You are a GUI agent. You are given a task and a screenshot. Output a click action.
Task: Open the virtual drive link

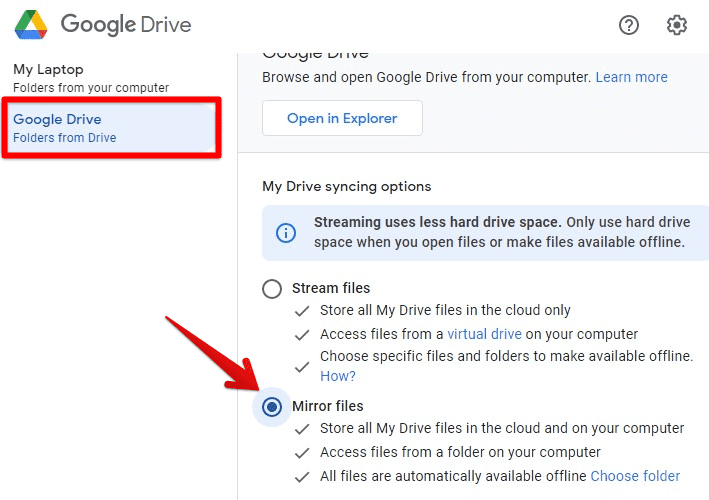pyautogui.click(x=484, y=334)
